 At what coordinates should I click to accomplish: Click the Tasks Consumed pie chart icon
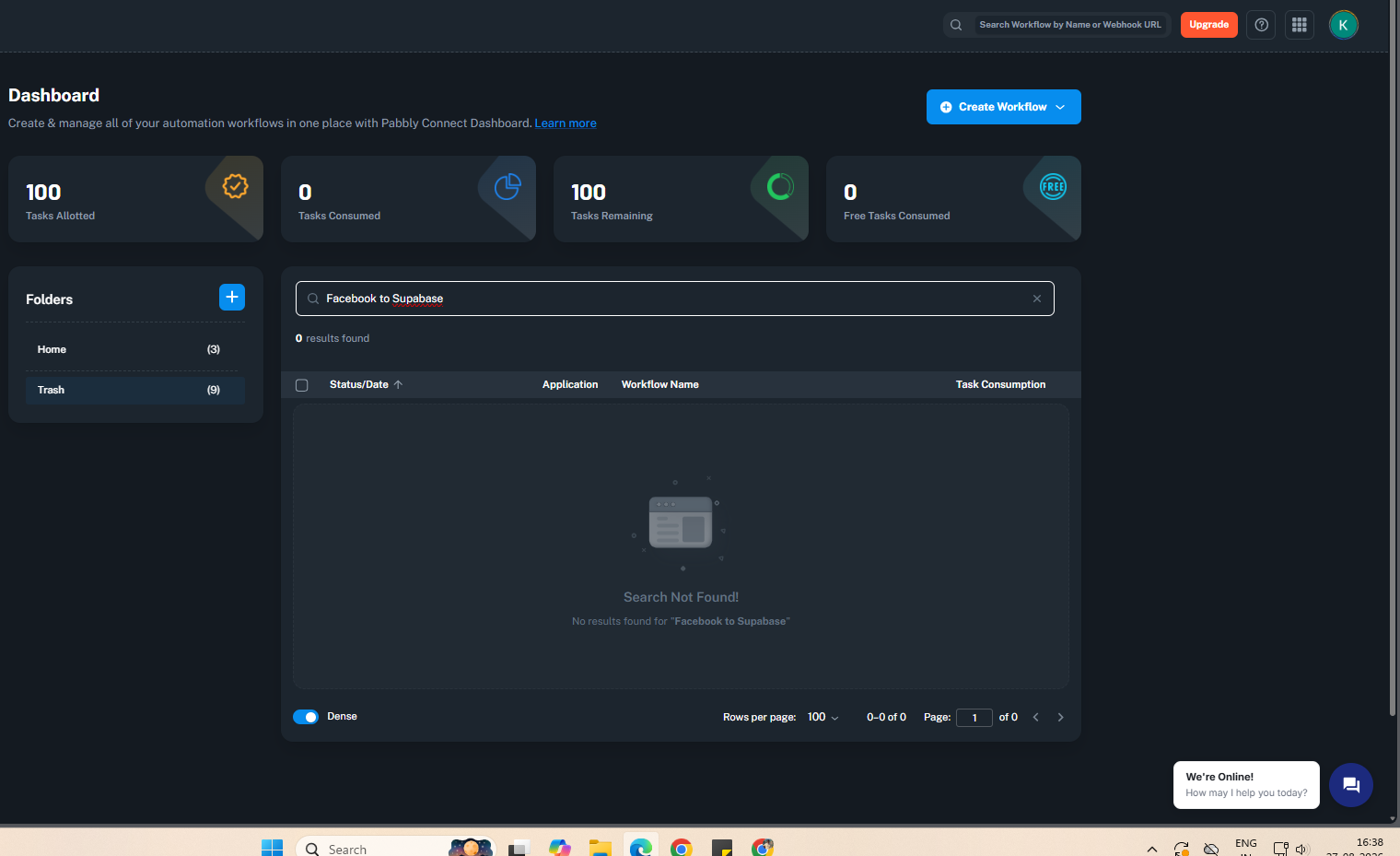tap(507, 186)
